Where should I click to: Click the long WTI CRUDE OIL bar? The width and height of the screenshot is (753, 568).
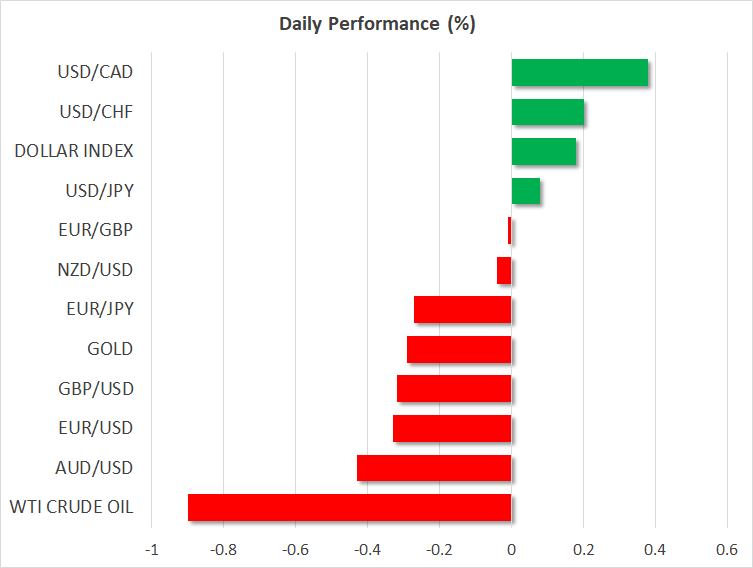[349, 507]
